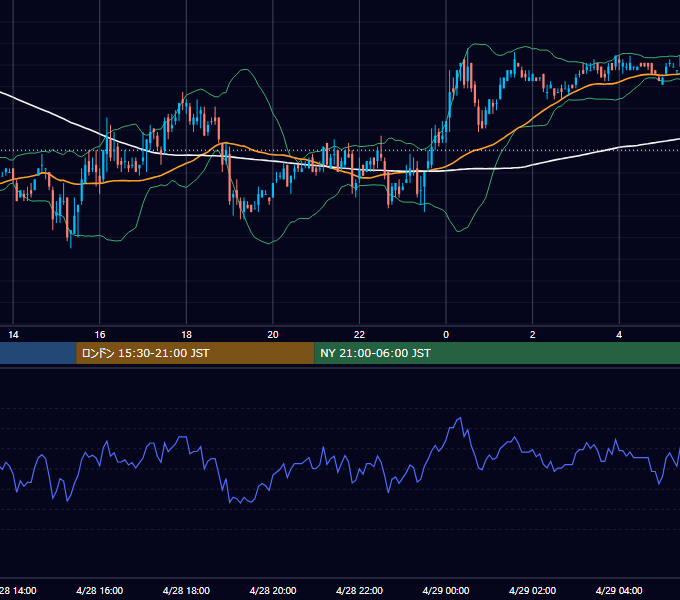Click hour label 14 on price chart axis
The height and width of the screenshot is (600, 680).
pos(13,335)
